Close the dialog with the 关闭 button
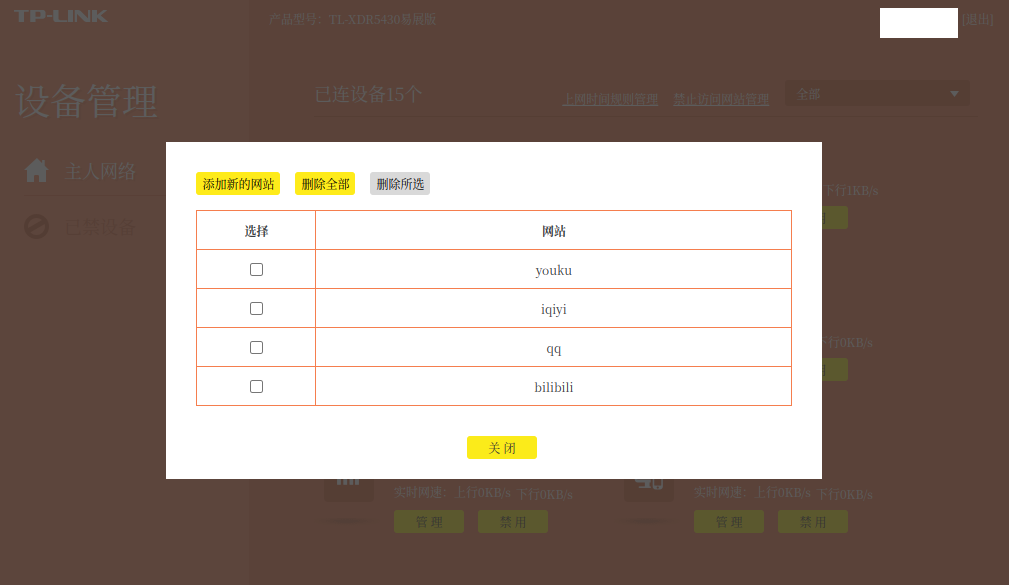The width and height of the screenshot is (1009, 585). (502, 448)
